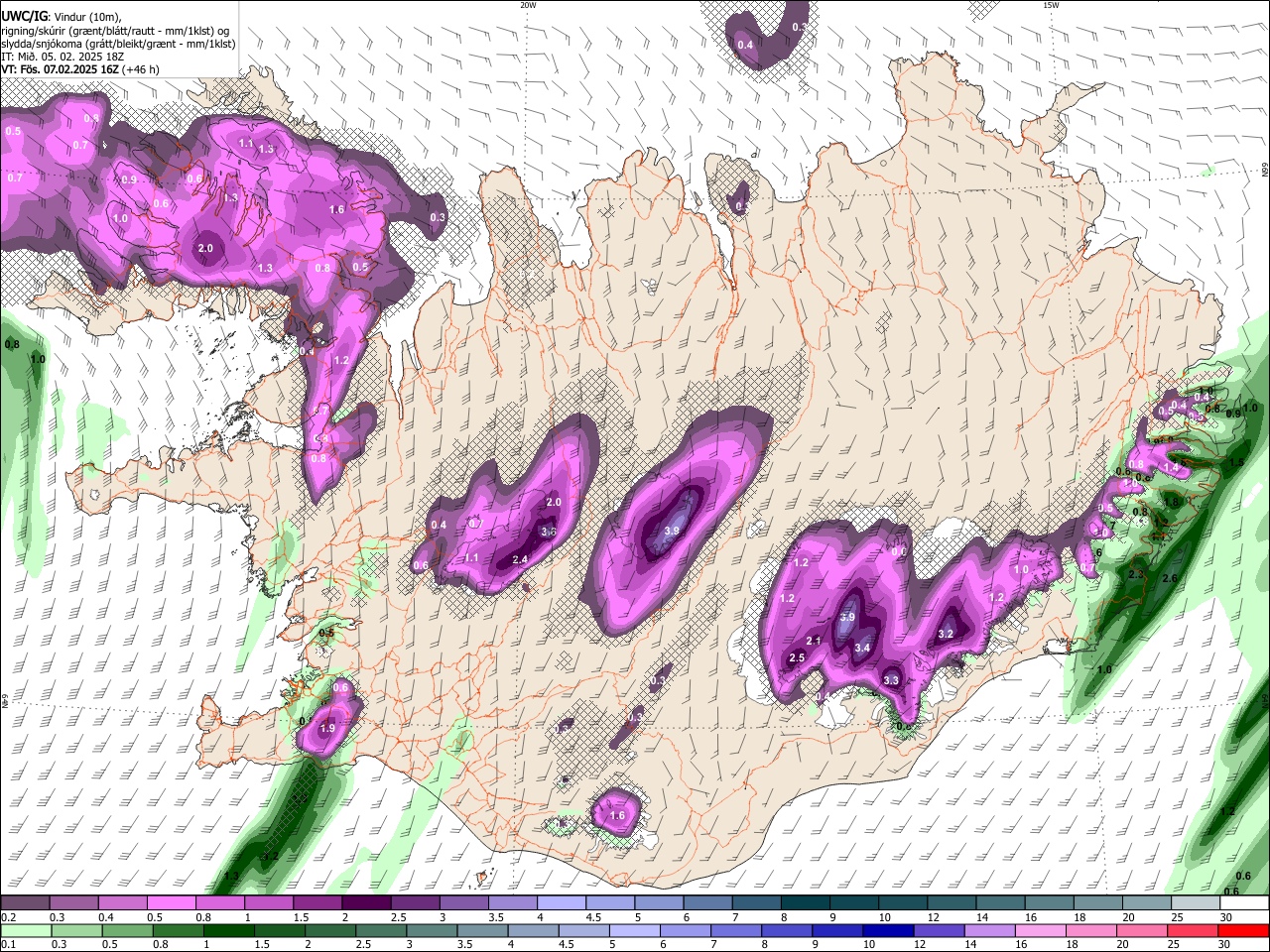Screen dimensions: 1270x952
Task: Click the IT: Mið. 05. 02. 2025 18Z line
Action: click(x=63, y=57)
